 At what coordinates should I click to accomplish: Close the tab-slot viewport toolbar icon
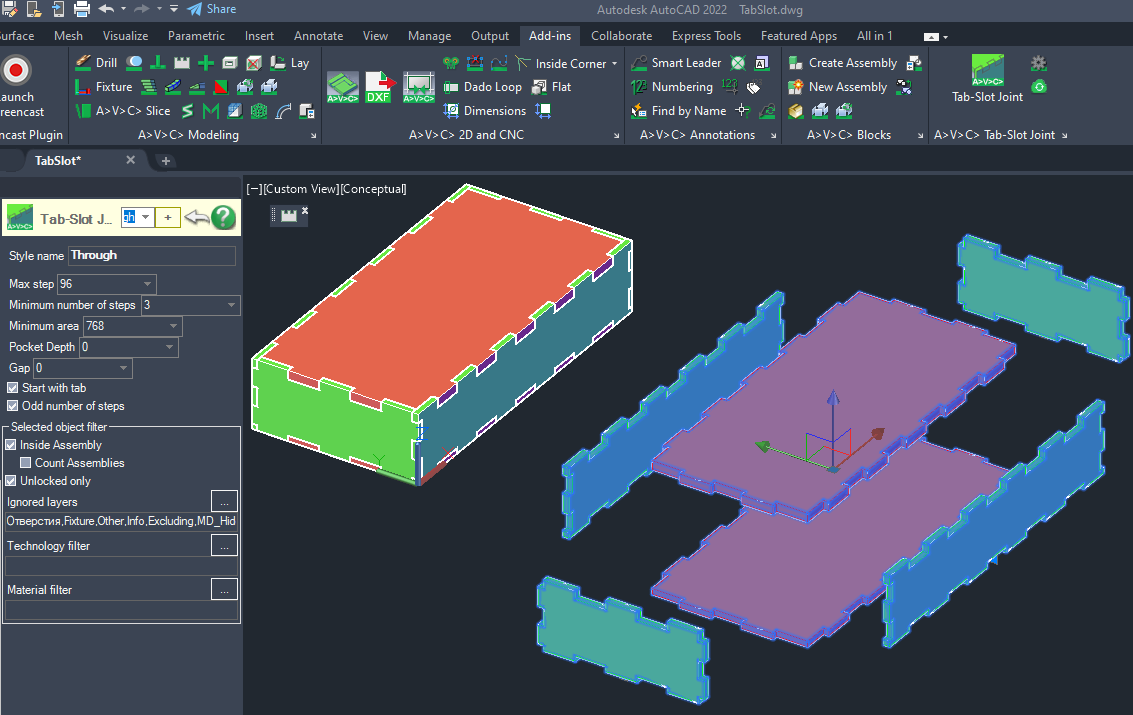[305, 210]
